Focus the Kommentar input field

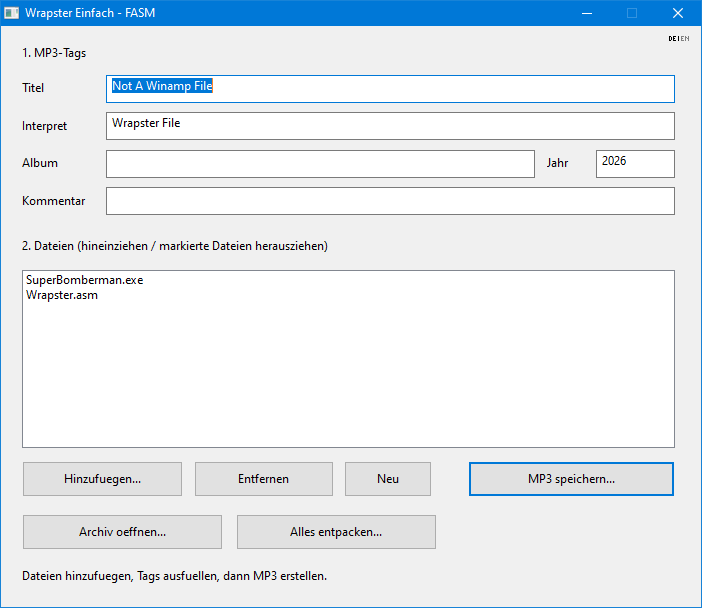(390, 201)
